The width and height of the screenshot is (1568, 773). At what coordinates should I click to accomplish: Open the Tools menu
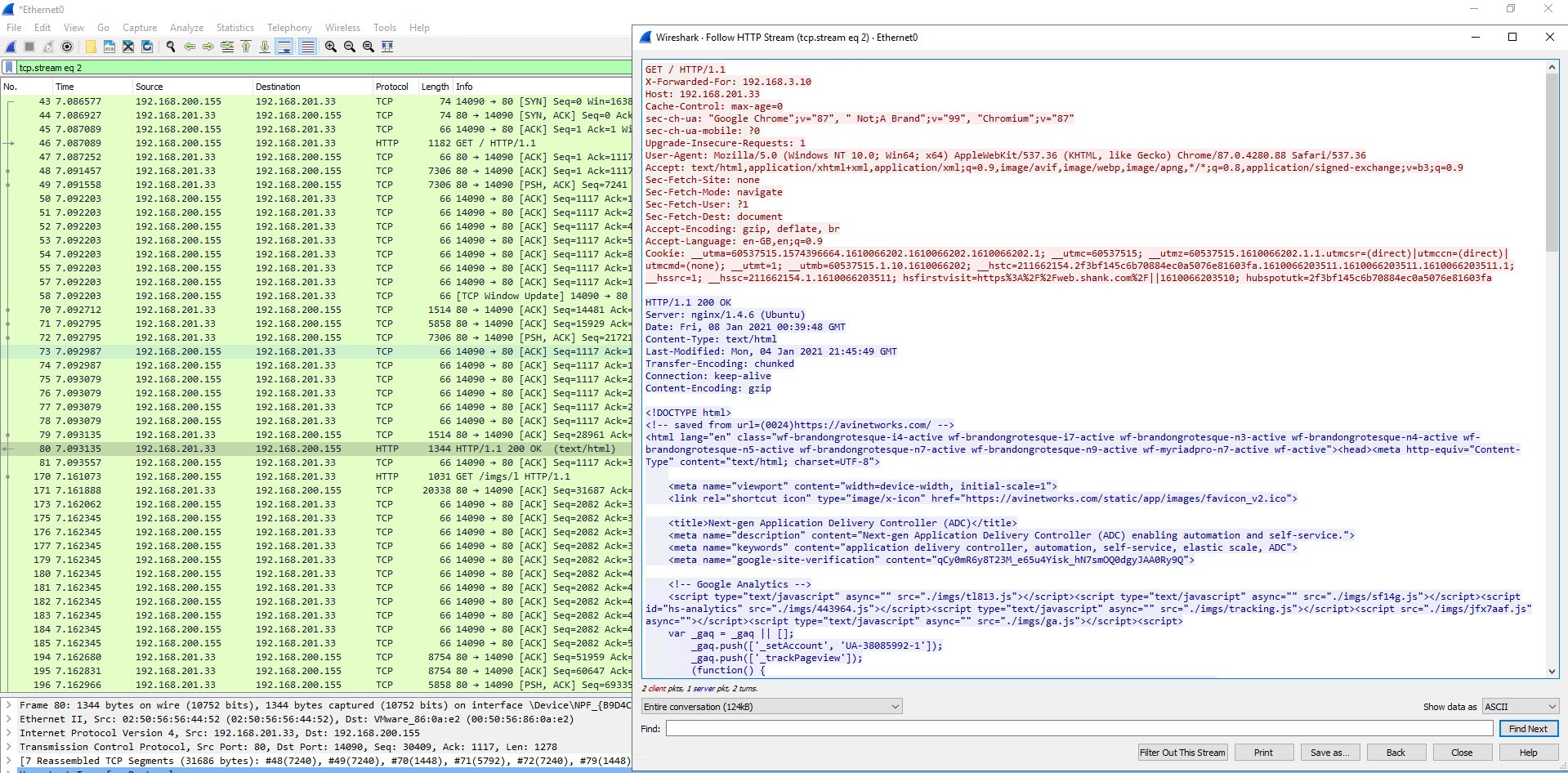click(x=385, y=28)
